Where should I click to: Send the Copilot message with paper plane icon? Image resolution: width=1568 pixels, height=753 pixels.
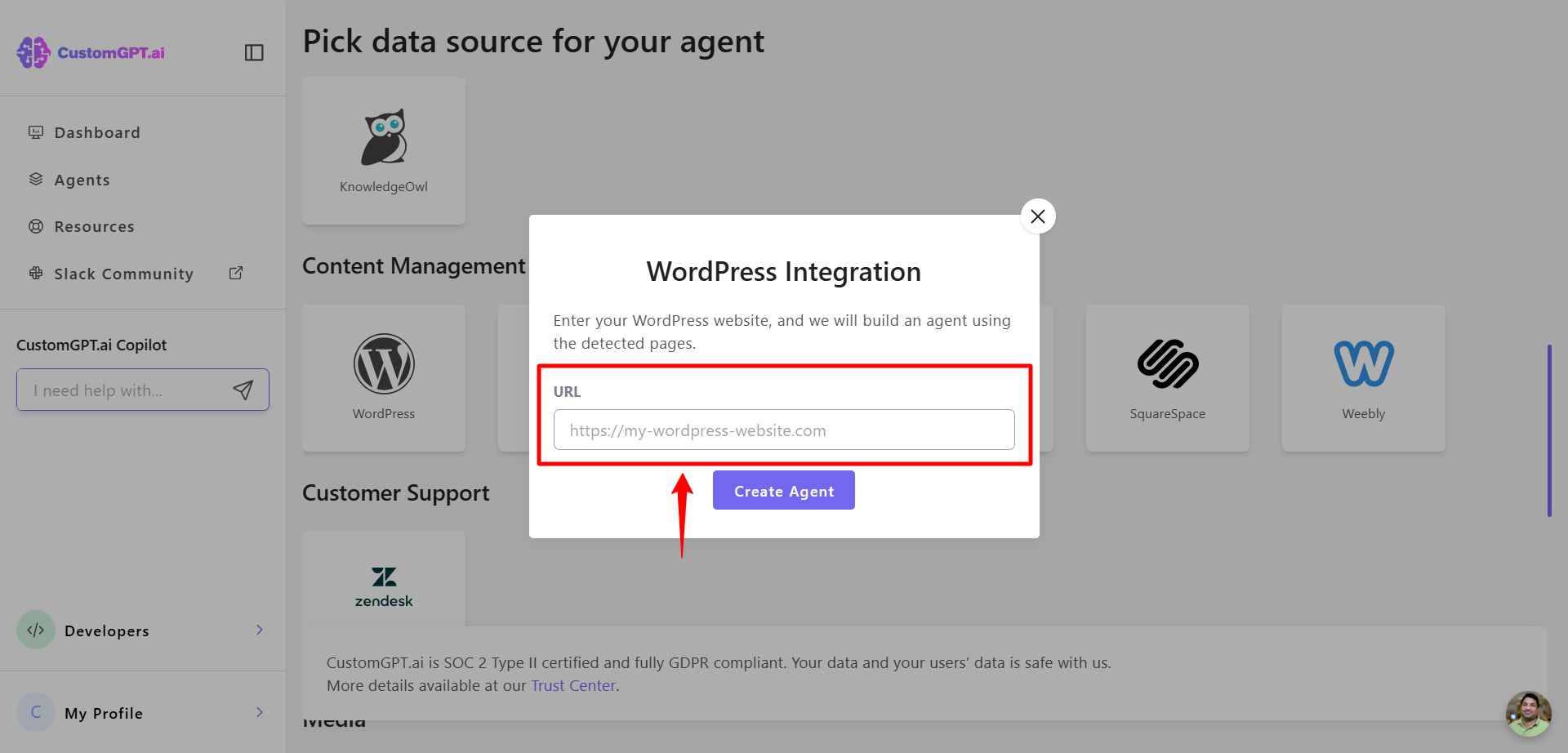[x=243, y=390]
